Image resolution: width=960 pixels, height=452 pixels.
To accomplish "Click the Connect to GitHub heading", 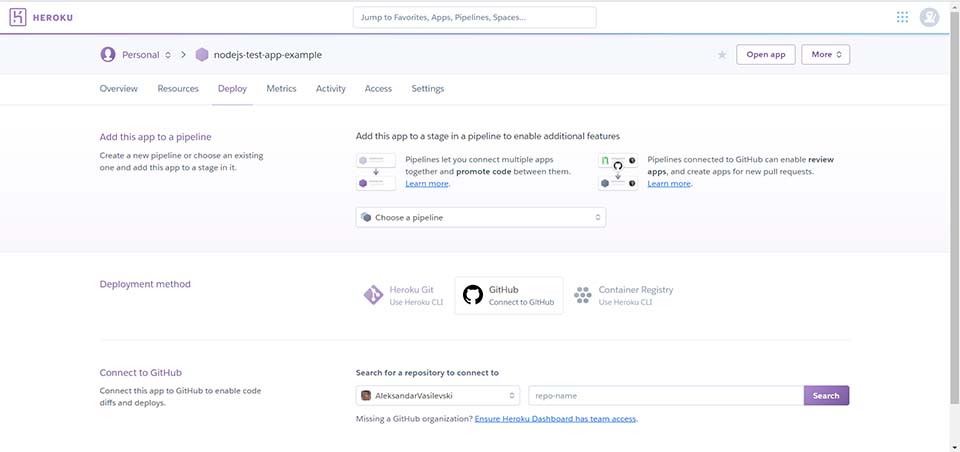I will [141, 372].
